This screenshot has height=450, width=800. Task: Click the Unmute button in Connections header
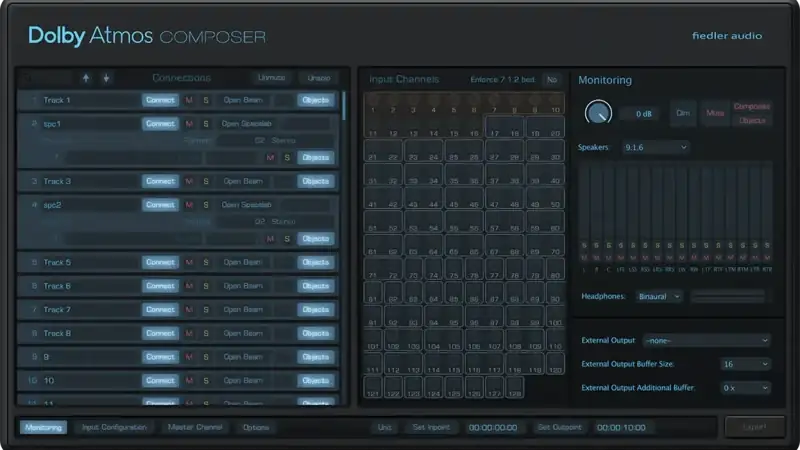coord(271,78)
